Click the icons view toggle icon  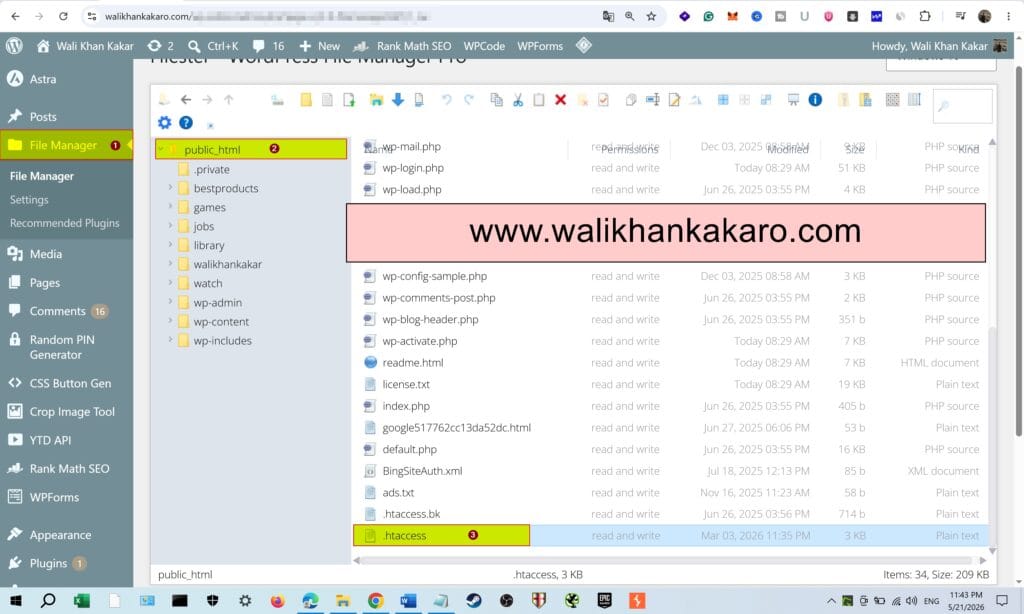point(892,99)
